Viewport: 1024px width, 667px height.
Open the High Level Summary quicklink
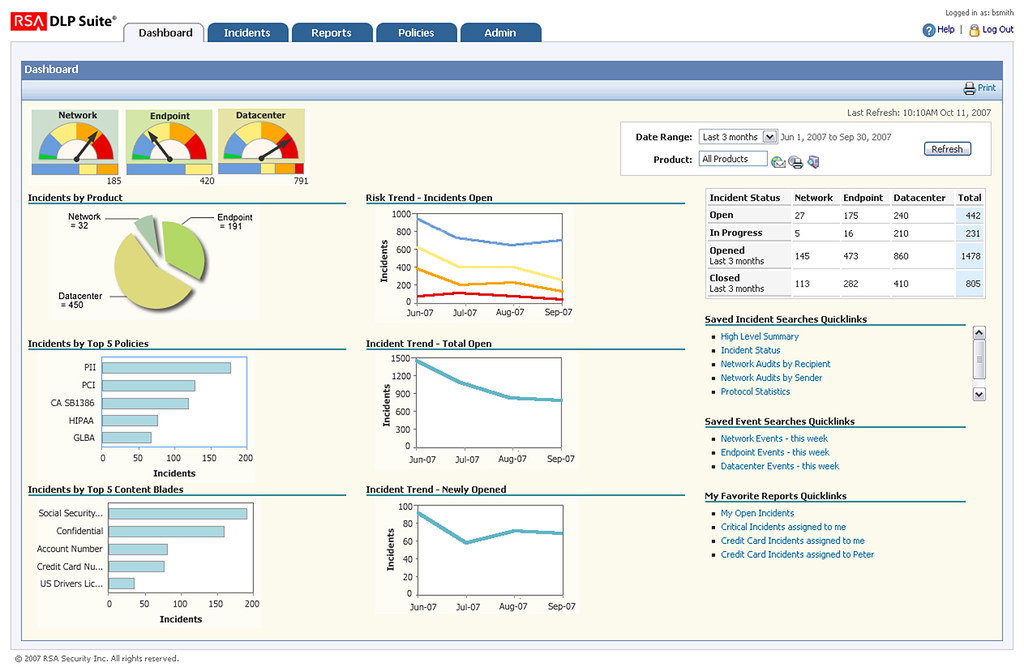pos(759,337)
